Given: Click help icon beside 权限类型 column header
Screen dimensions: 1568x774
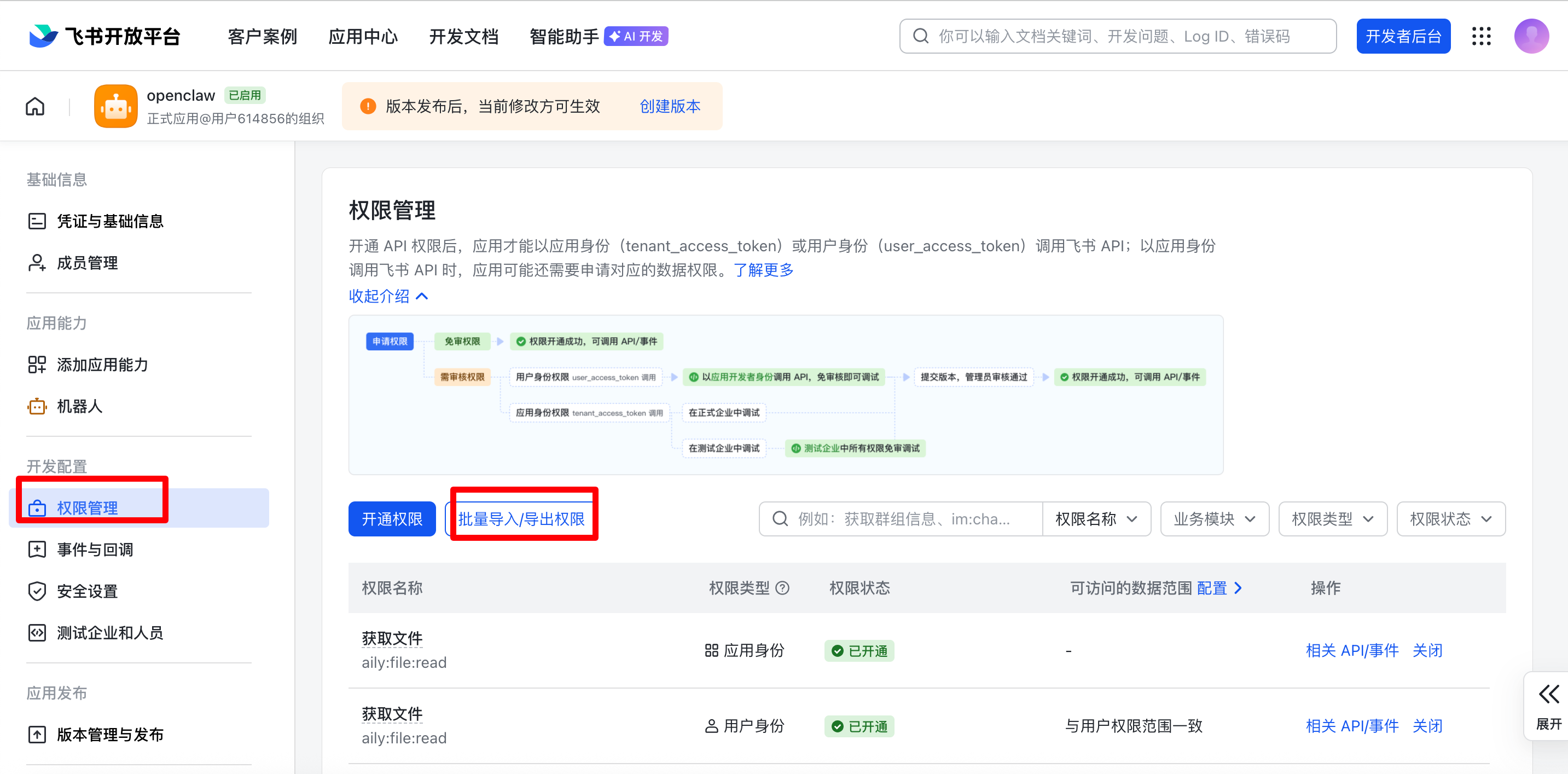Looking at the screenshot, I should pyautogui.click(x=783, y=588).
